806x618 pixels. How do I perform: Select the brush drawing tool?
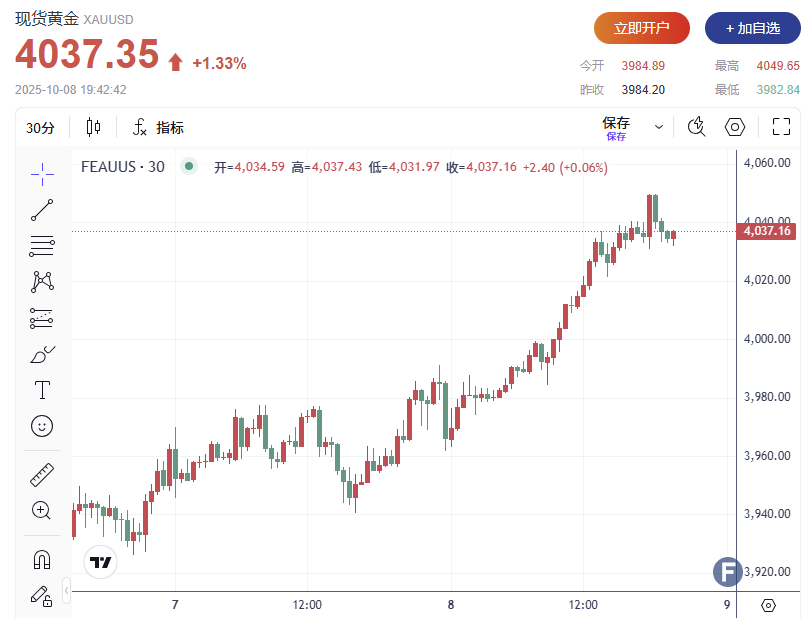(x=42, y=354)
